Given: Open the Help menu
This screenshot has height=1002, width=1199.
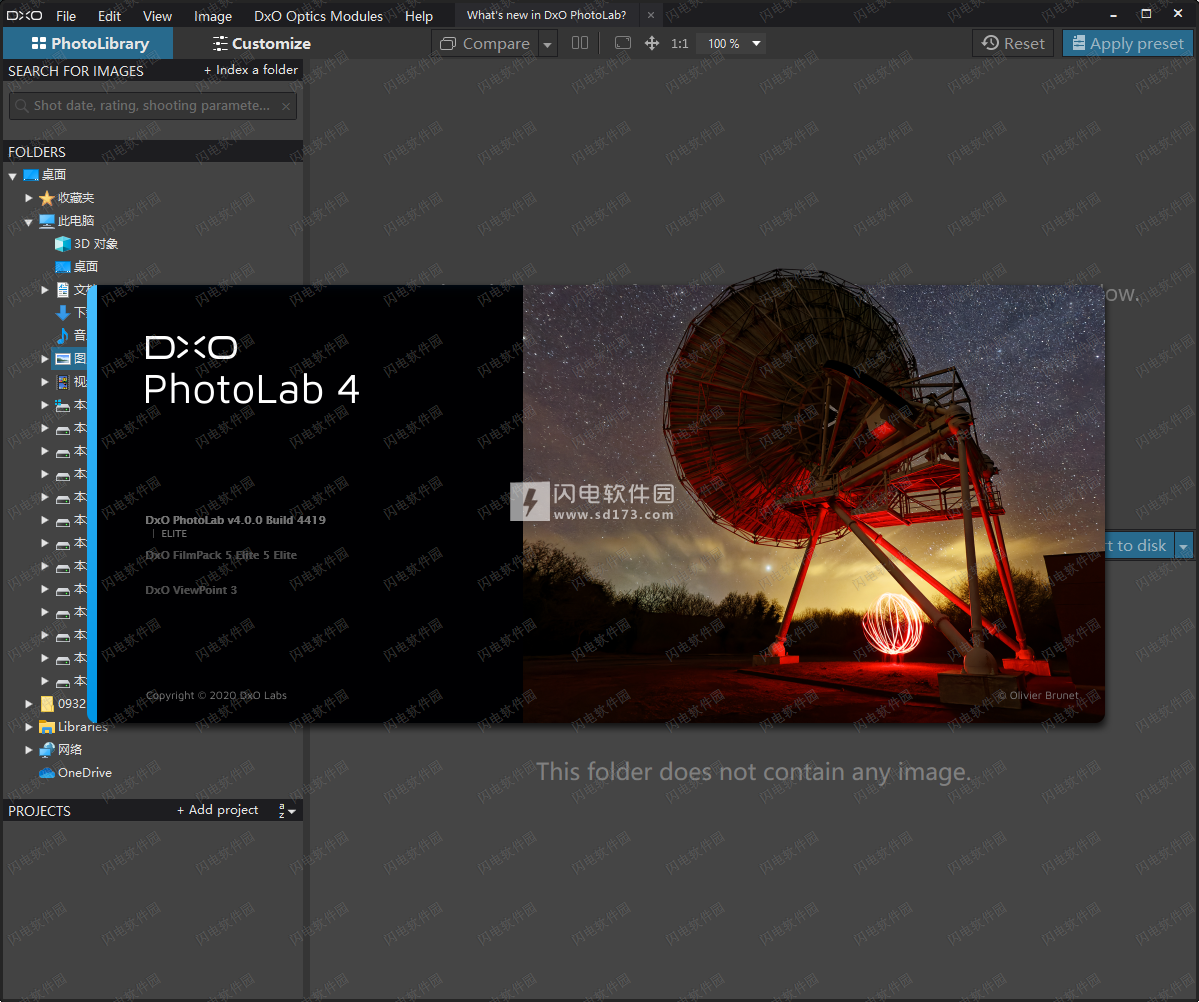Looking at the screenshot, I should pos(418,15).
